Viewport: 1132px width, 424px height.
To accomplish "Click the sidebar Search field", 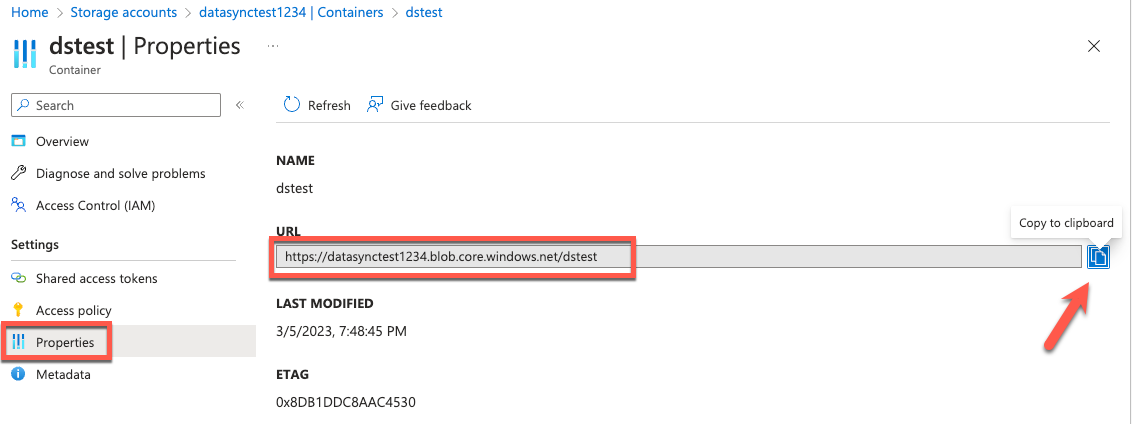I will [x=116, y=105].
